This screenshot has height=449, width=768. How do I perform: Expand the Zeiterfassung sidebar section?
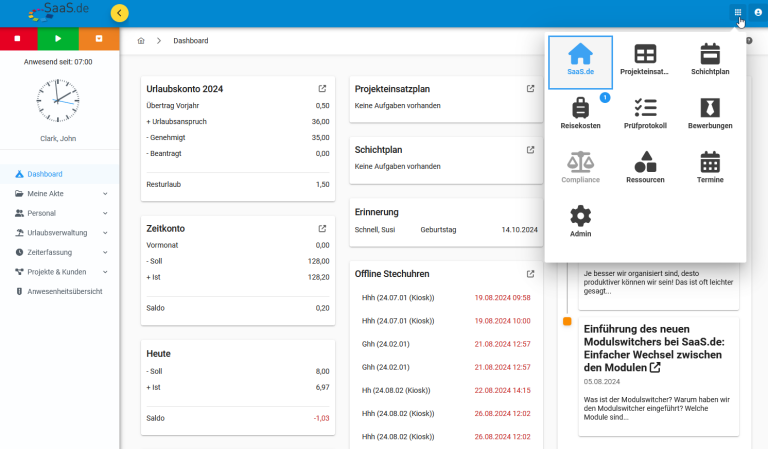[x=60, y=252]
